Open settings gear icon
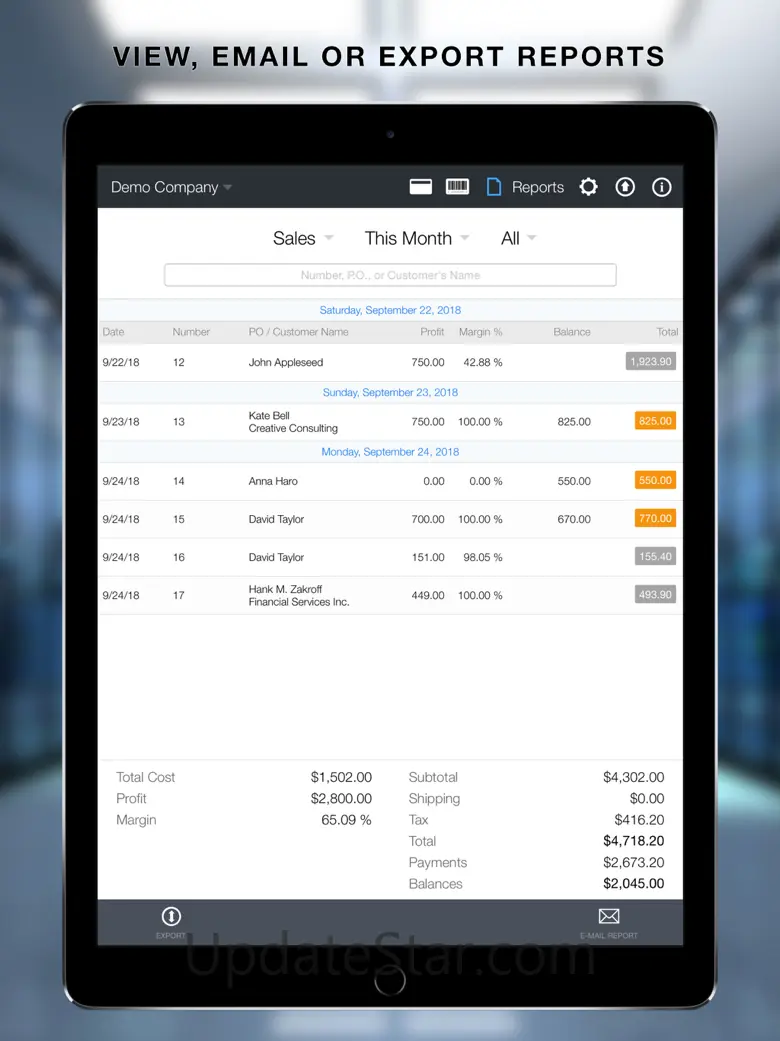This screenshot has width=780, height=1041. point(588,187)
